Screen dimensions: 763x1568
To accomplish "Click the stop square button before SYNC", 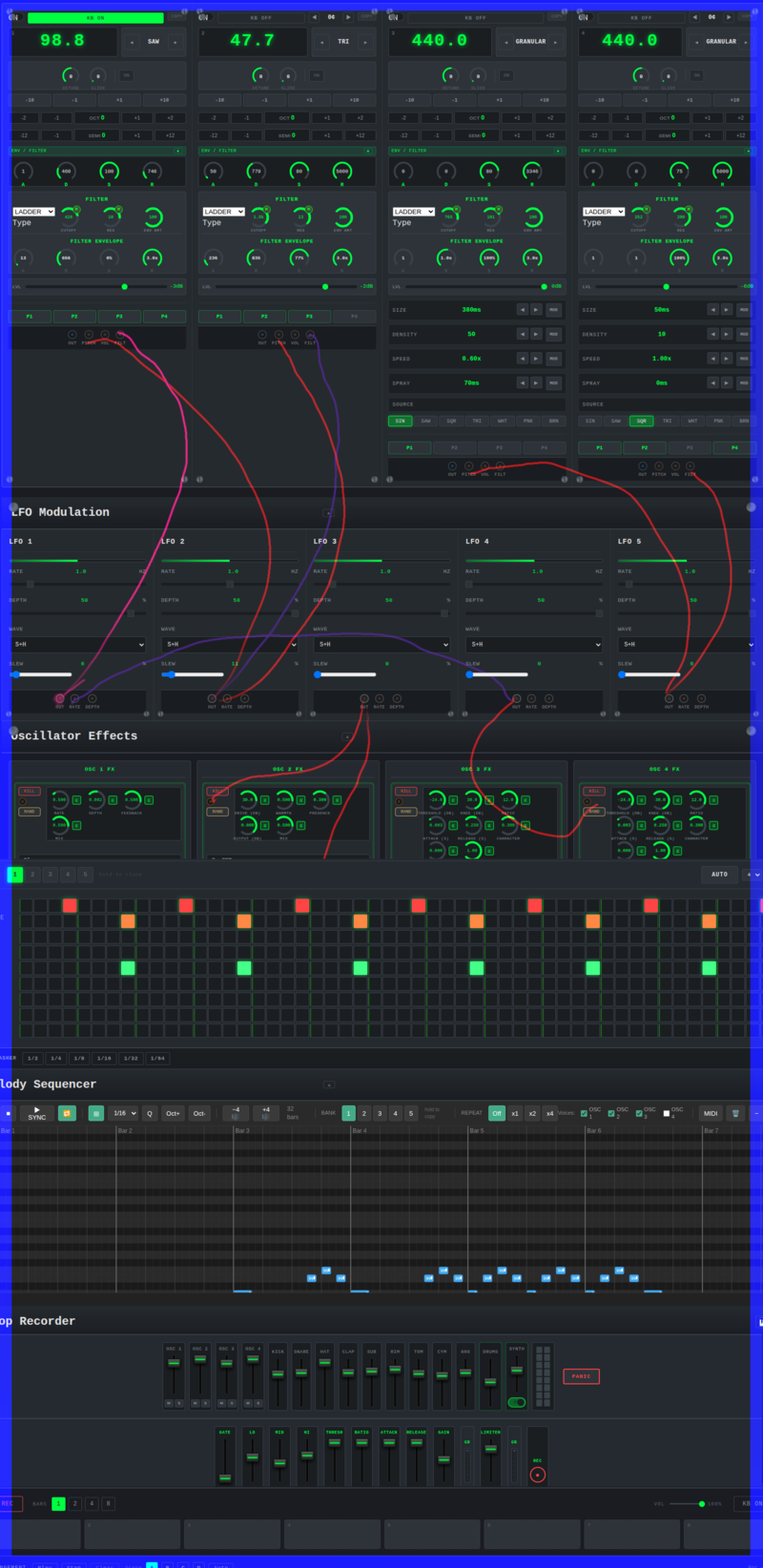I will click(x=9, y=1113).
